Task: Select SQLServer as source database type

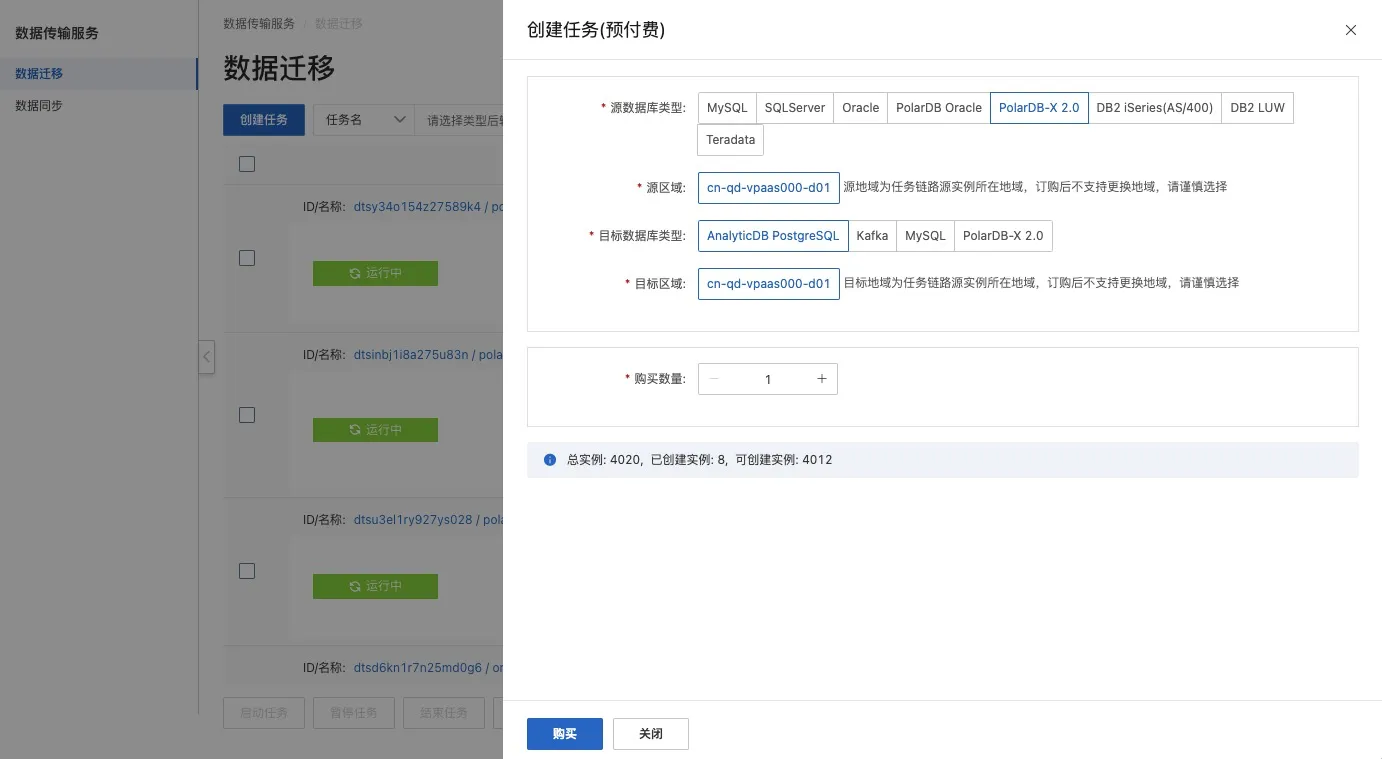Action: click(x=795, y=108)
